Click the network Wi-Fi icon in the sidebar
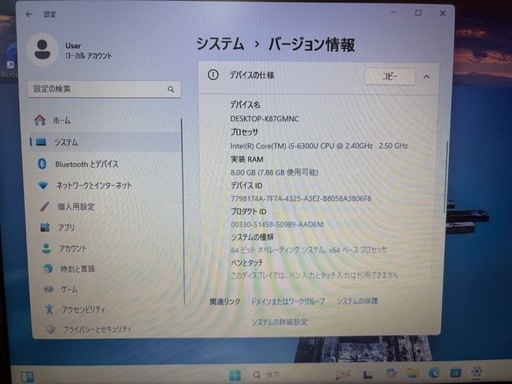Screen dimensions: 512x384 (x=43, y=185)
